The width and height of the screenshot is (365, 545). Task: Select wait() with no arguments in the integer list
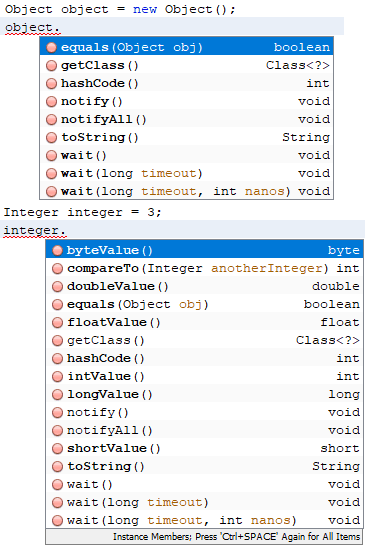pos(204,484)
